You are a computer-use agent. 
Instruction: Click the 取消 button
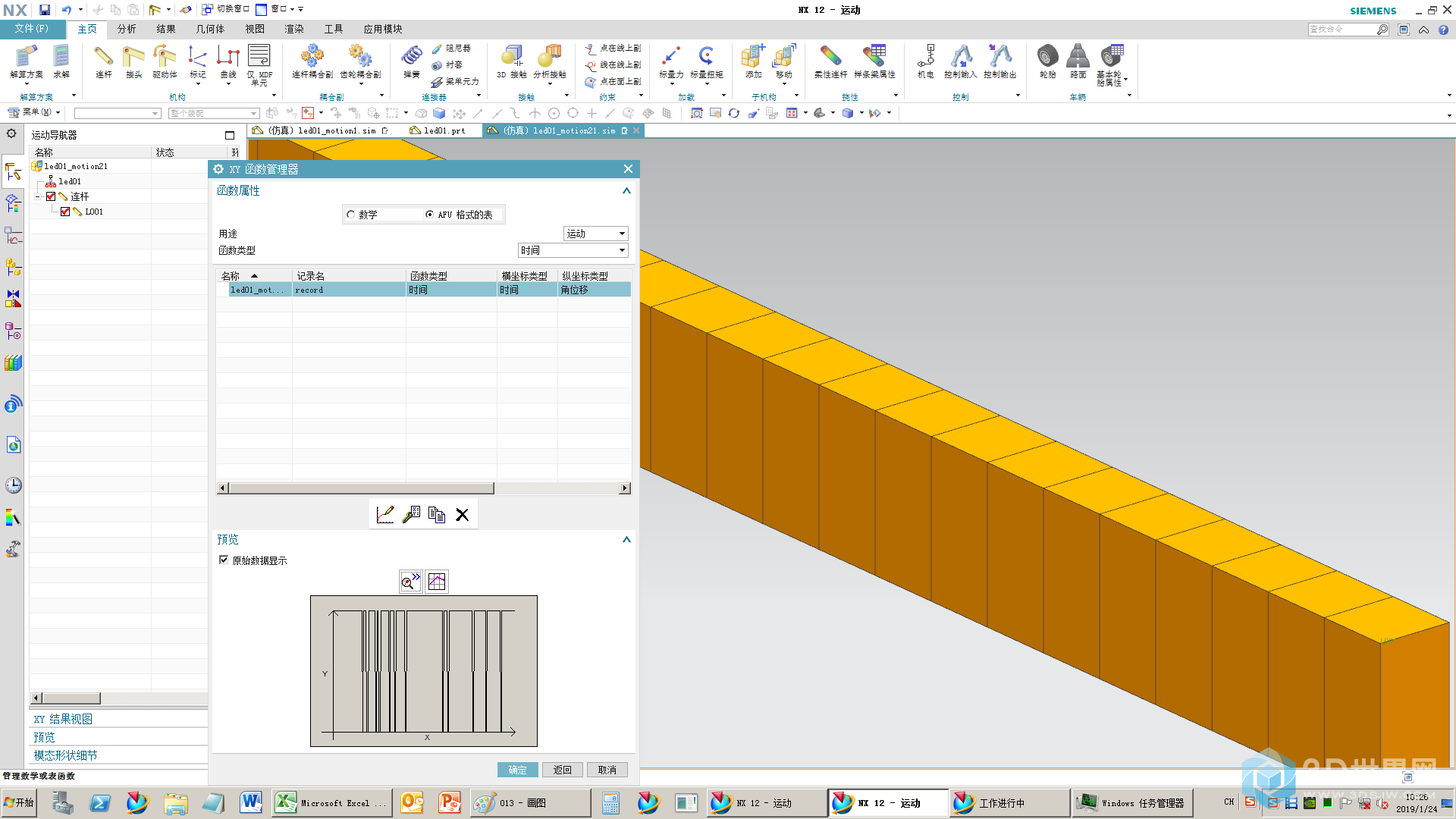point(607,770)
